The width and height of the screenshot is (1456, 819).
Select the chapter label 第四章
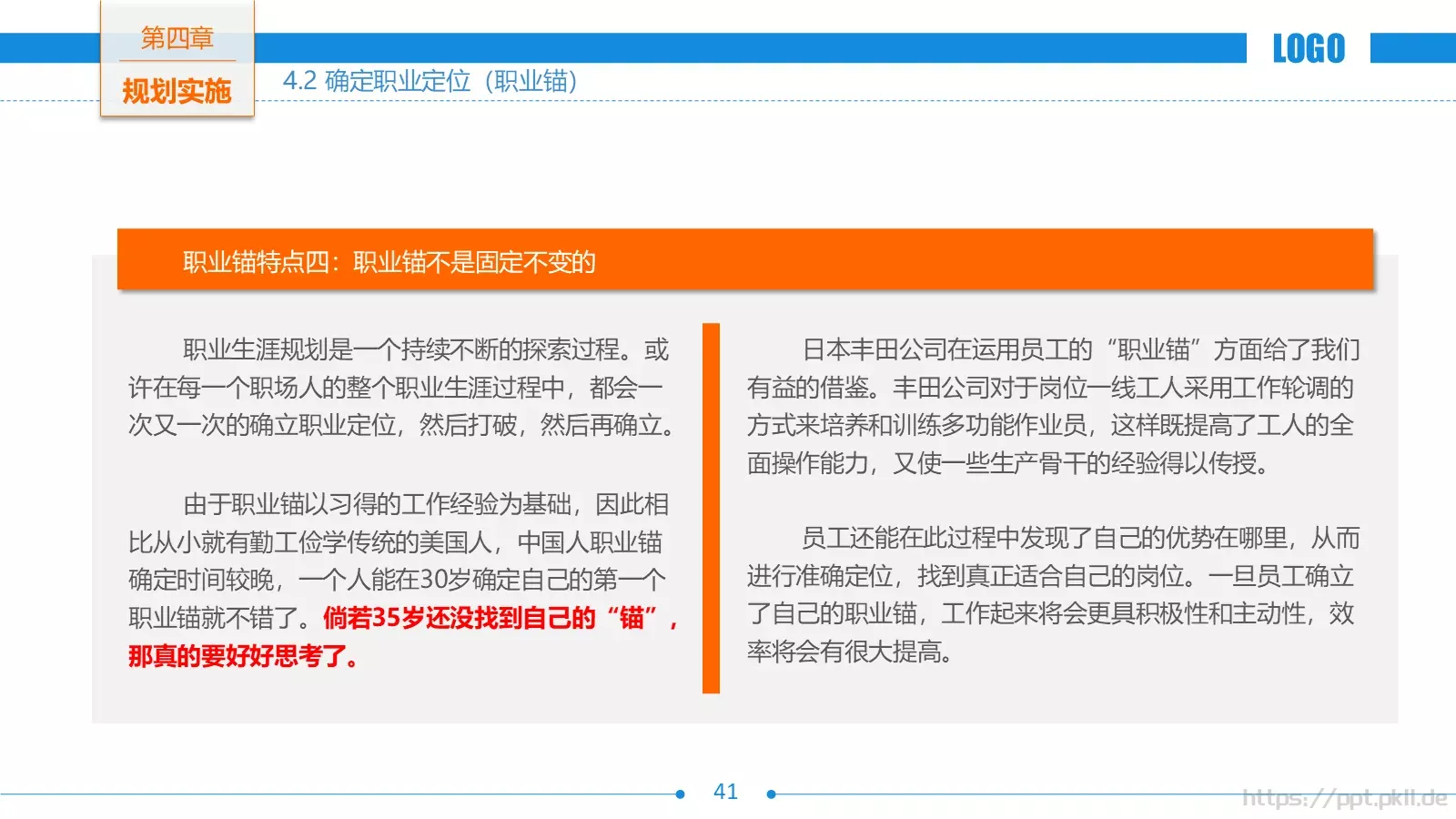coord(177,38)
